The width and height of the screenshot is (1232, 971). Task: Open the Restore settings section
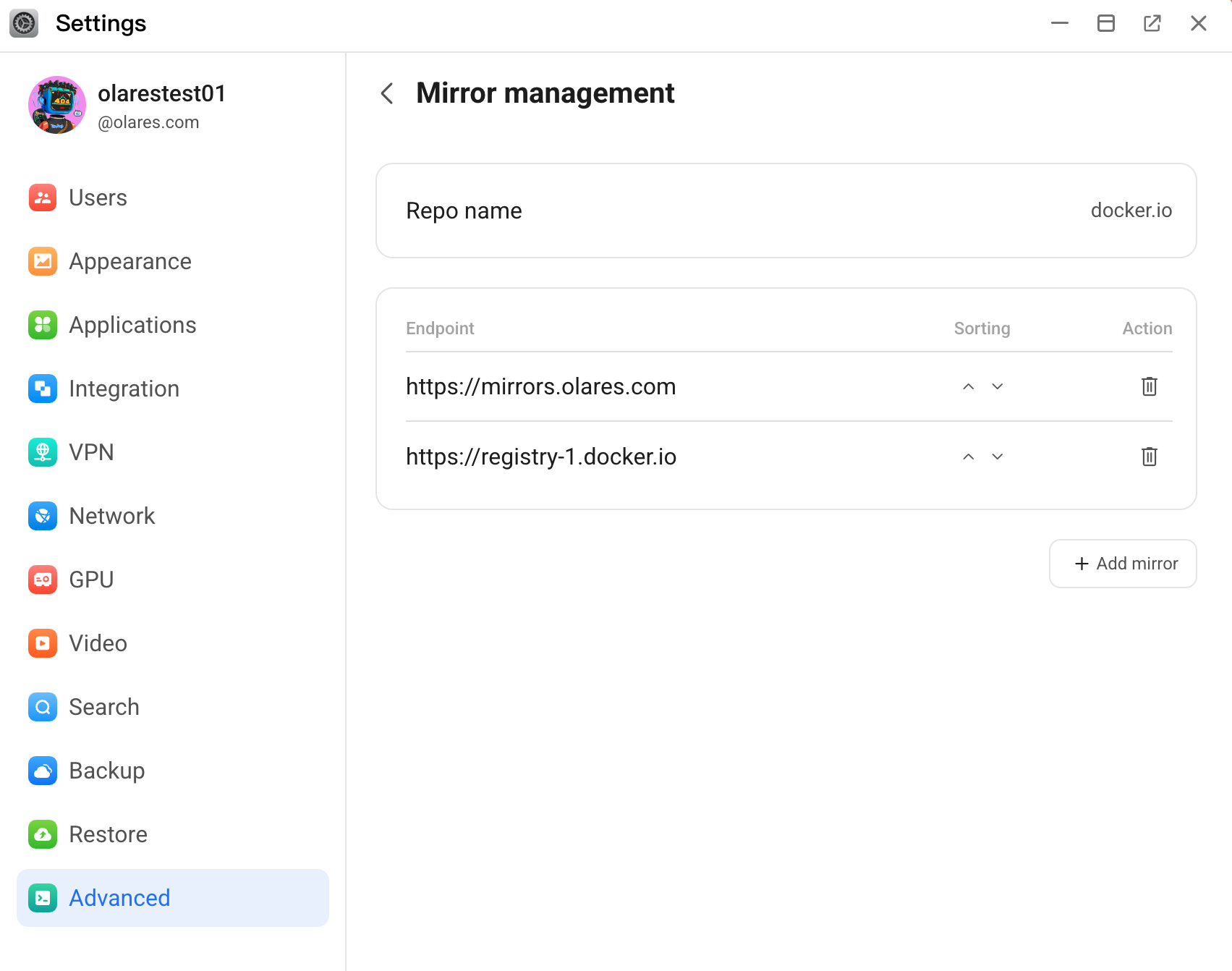[x=107, y=834]
